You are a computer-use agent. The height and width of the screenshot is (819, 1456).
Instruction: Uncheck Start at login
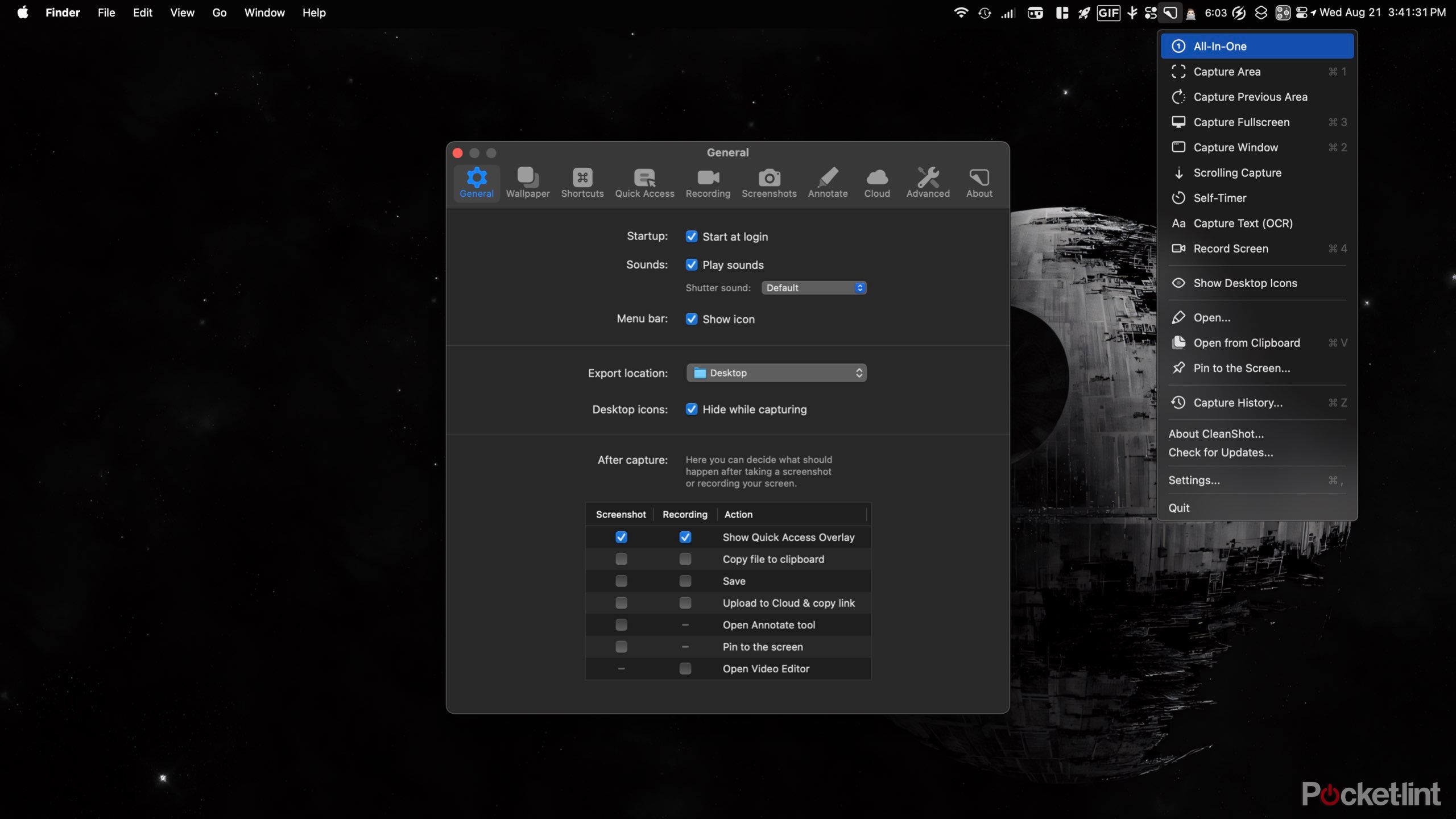click(x=692, y=237)
